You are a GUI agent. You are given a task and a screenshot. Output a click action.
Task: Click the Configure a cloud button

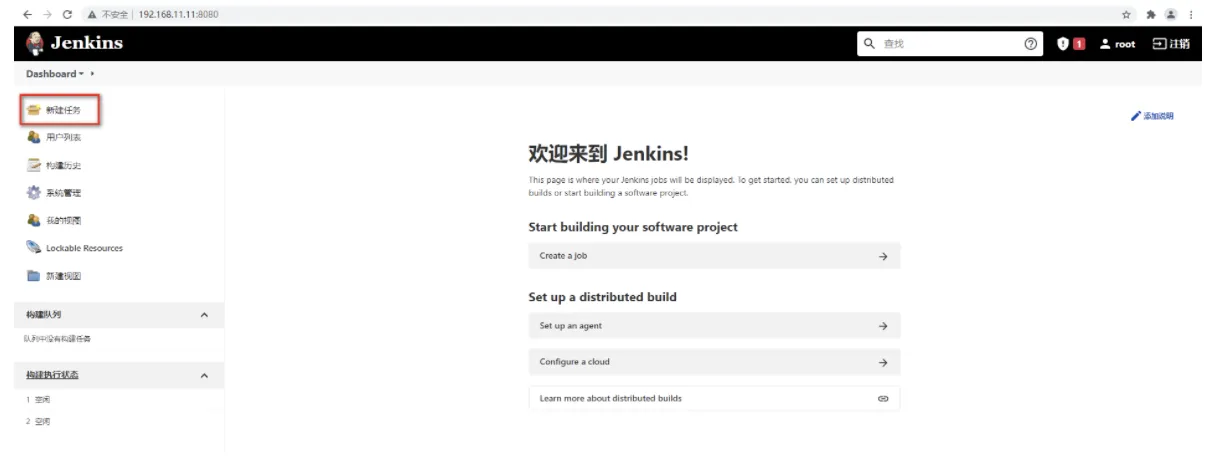point(714,361)
